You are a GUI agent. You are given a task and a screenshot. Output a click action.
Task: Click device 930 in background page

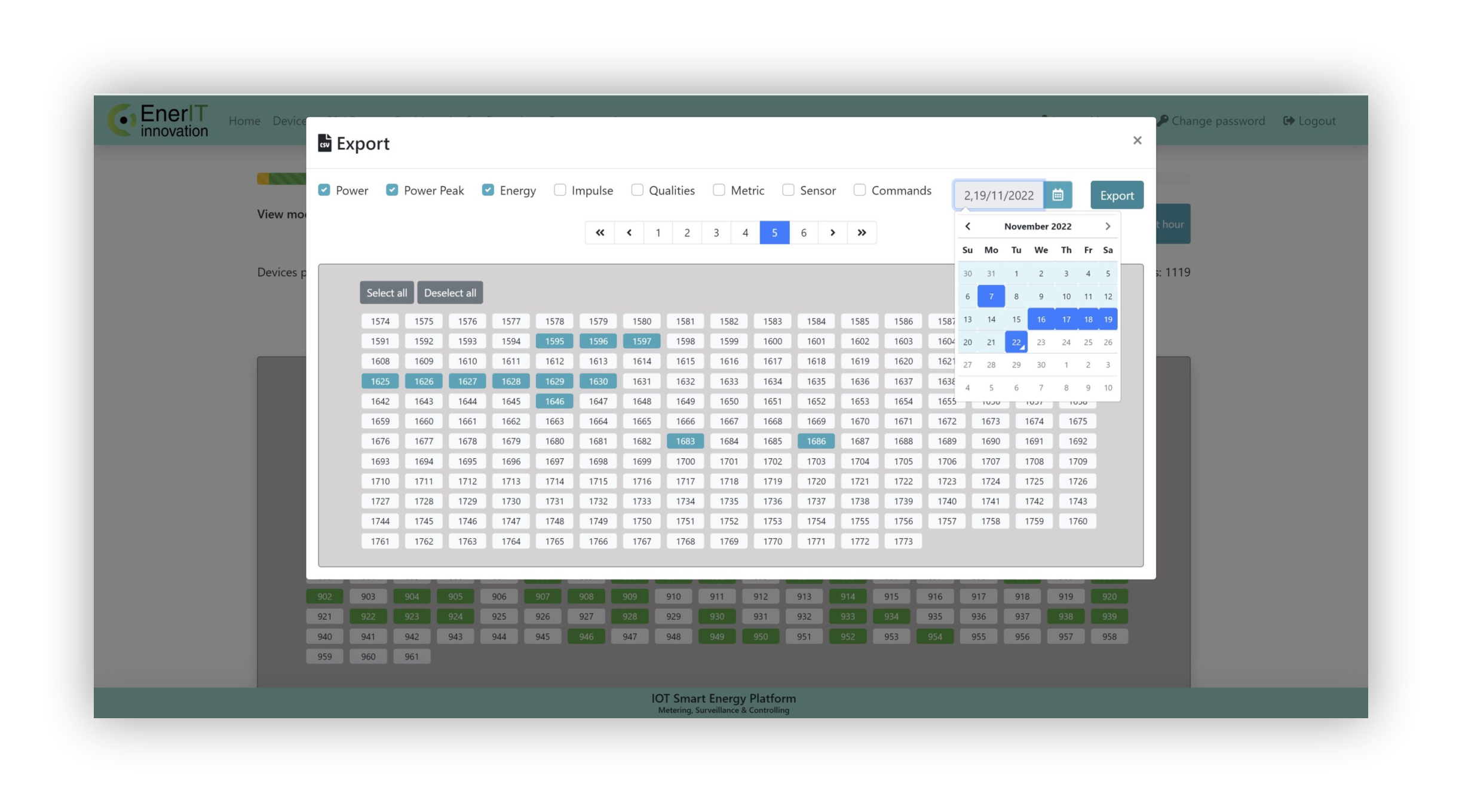(717, 617)
